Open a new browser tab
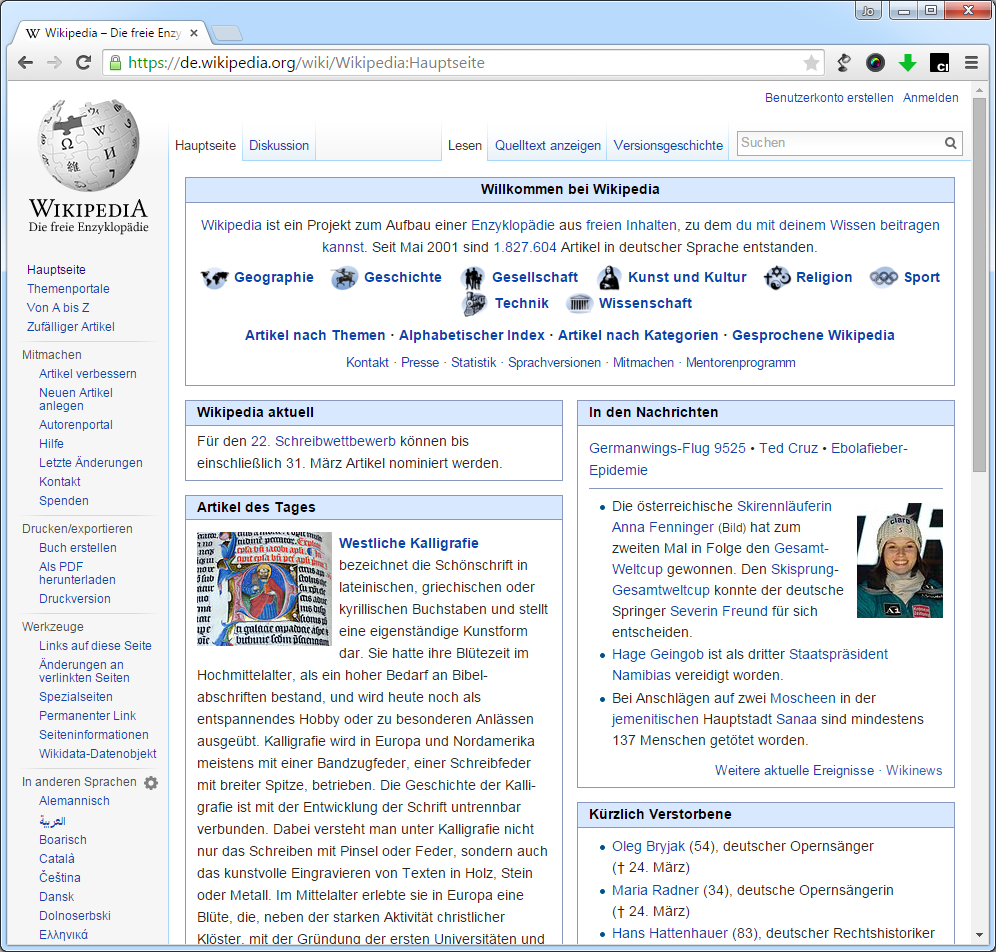996x952 pixels. 226,33
